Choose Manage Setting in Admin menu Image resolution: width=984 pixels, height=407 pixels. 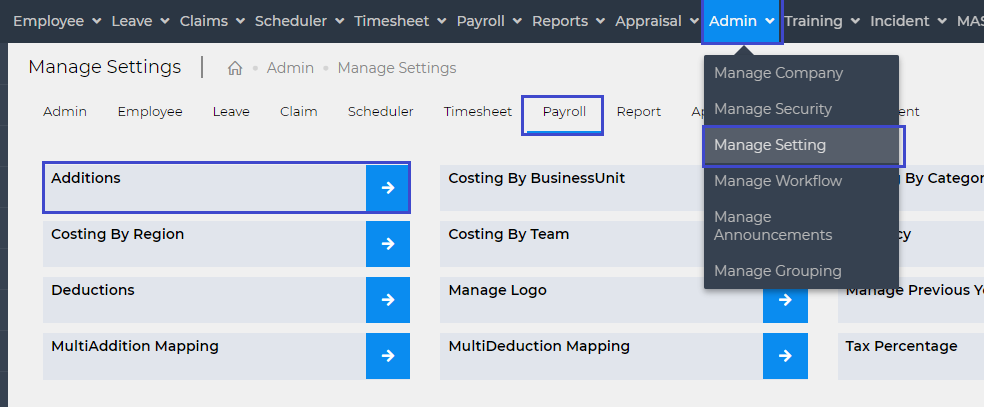[801, 145]
